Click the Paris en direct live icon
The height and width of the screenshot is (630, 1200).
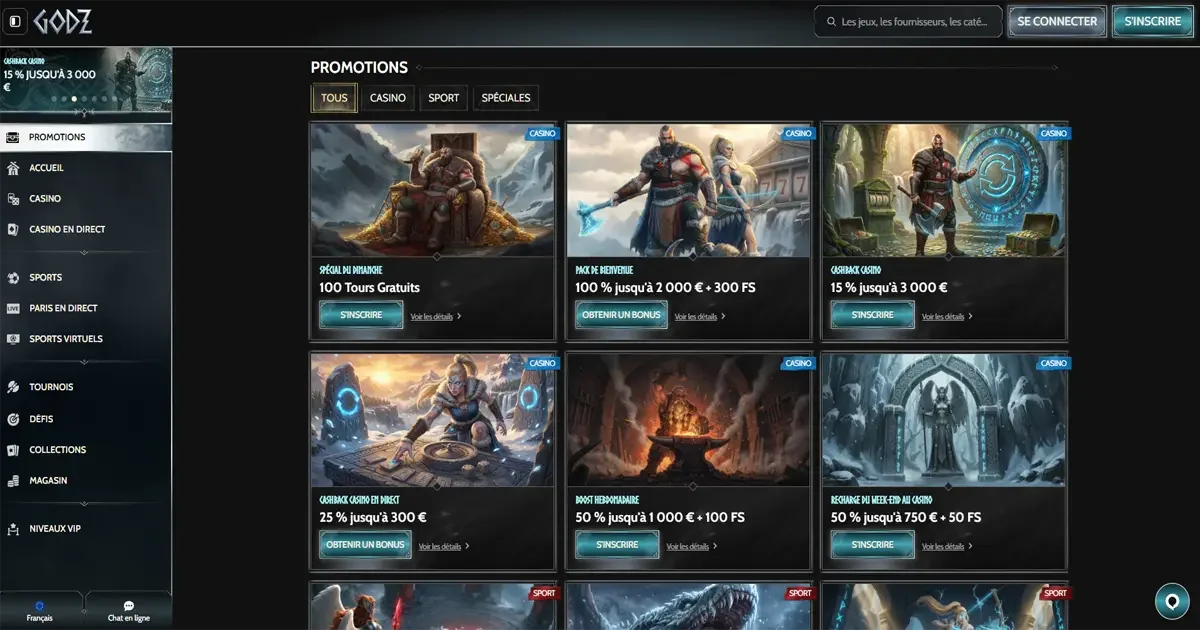click(13, 308)
